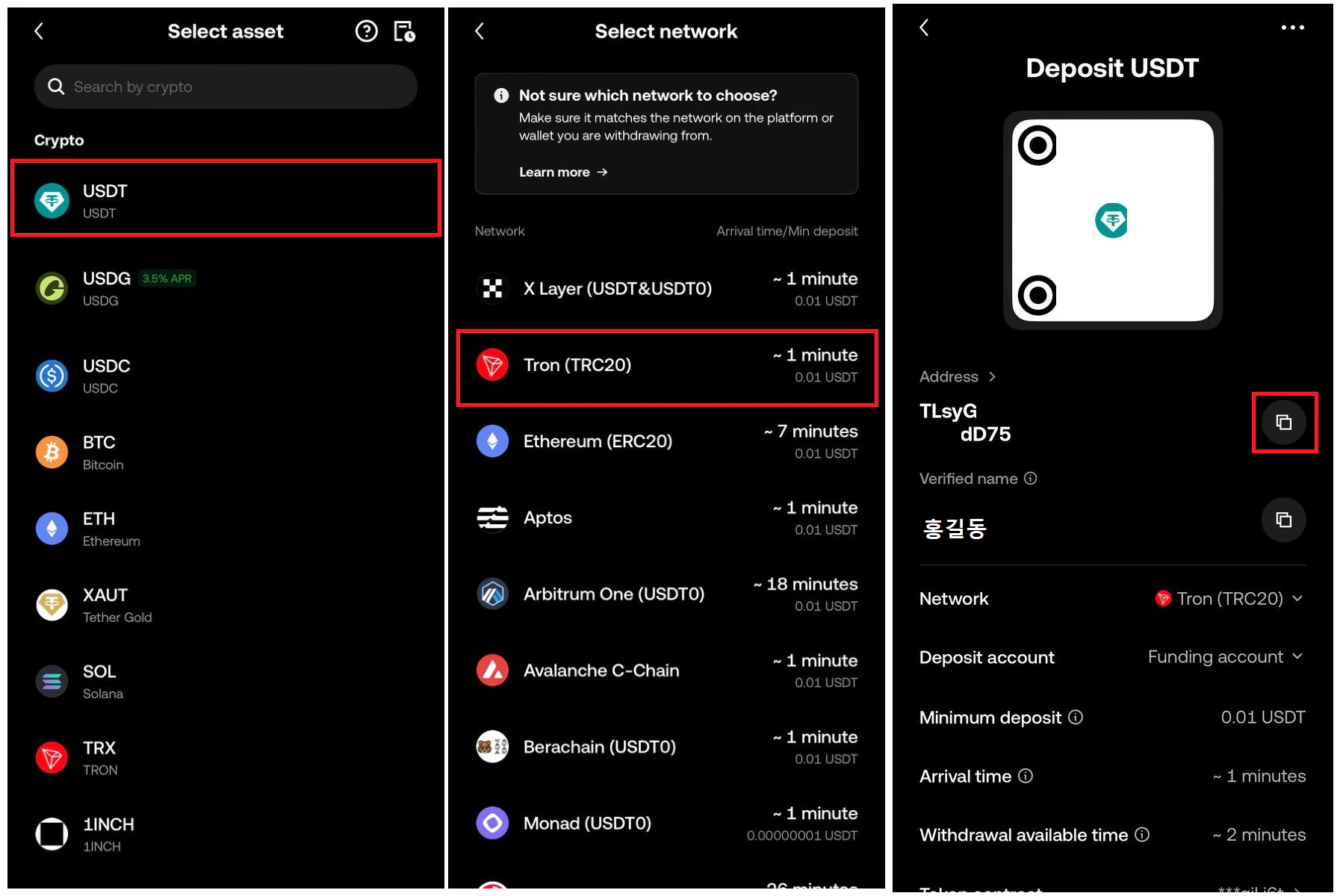Expand the Funding account dropdown
1337x896 pixels.
point(1226,656)
